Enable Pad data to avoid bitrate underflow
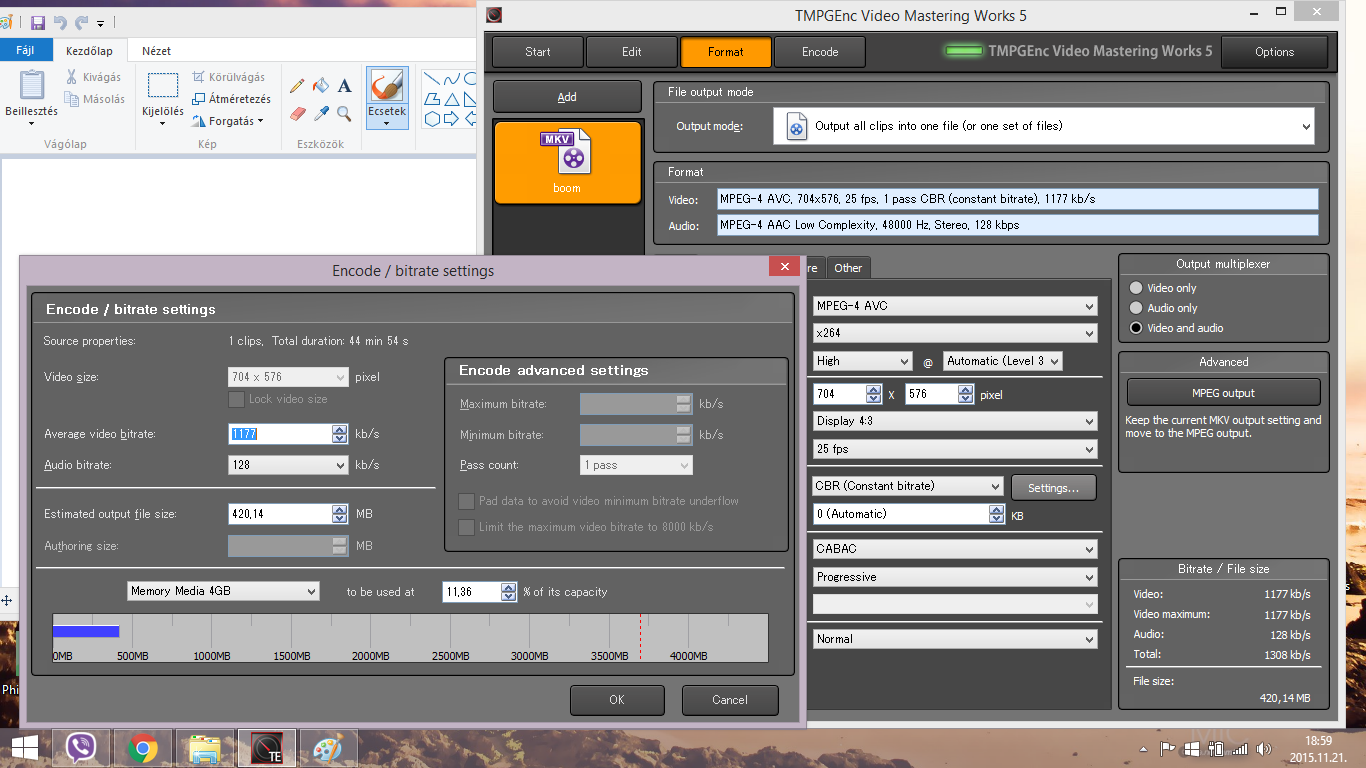Image resolution: width=1366 pixels, height=768 pixels. pyautogui.click(x=466, y=501)
